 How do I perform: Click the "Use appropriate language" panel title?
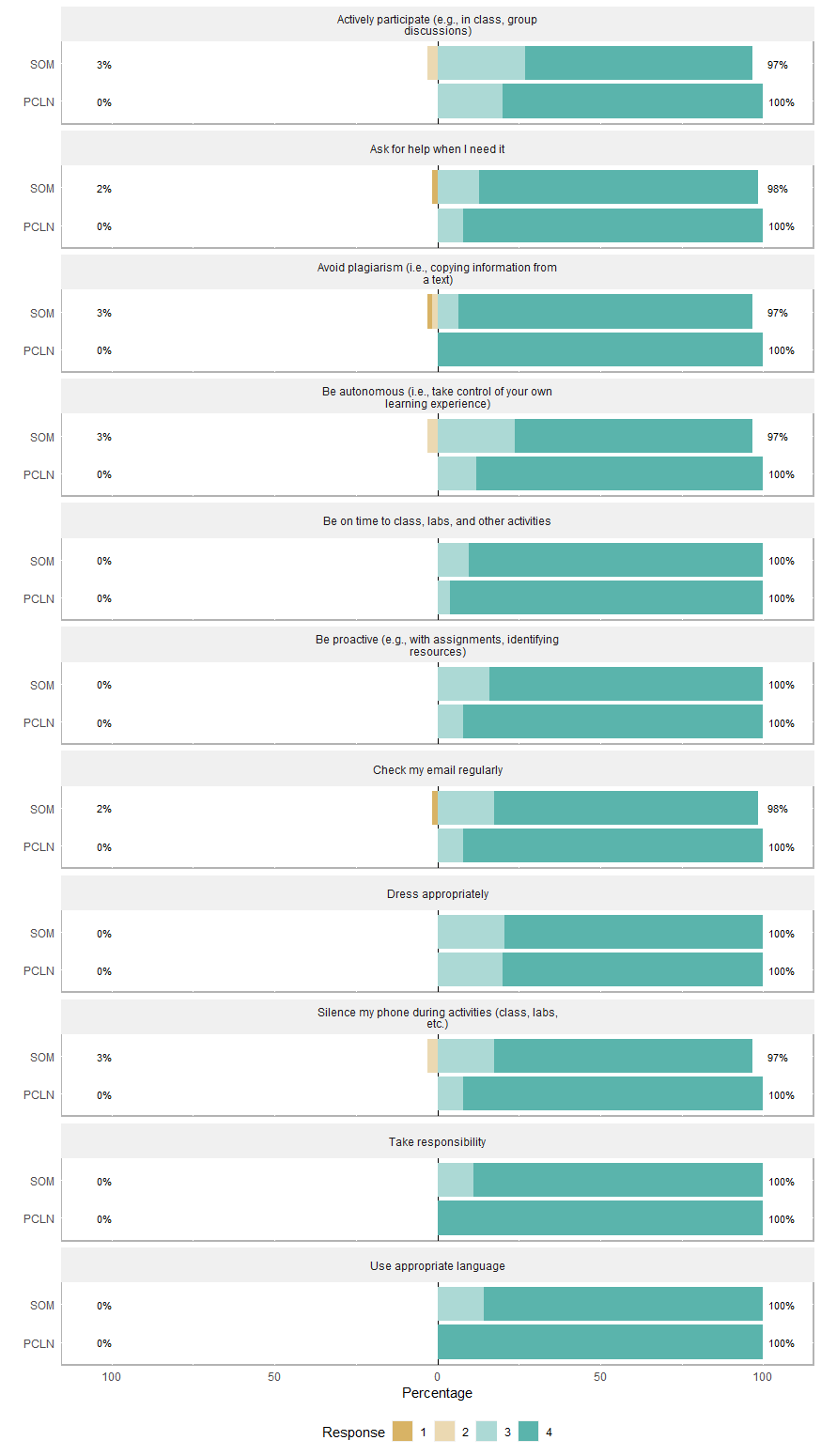438,1266
